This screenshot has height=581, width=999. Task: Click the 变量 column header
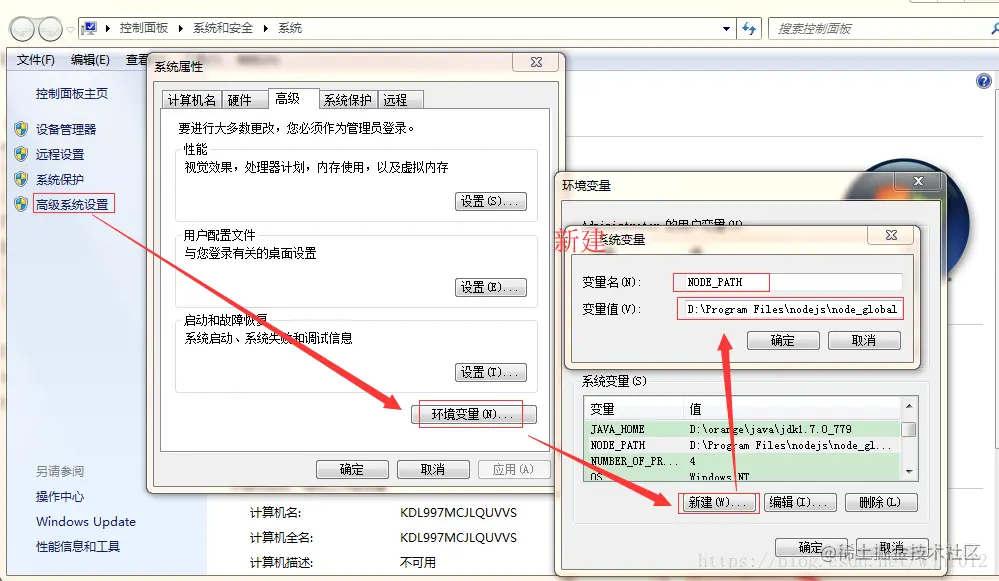coord(634,408)
